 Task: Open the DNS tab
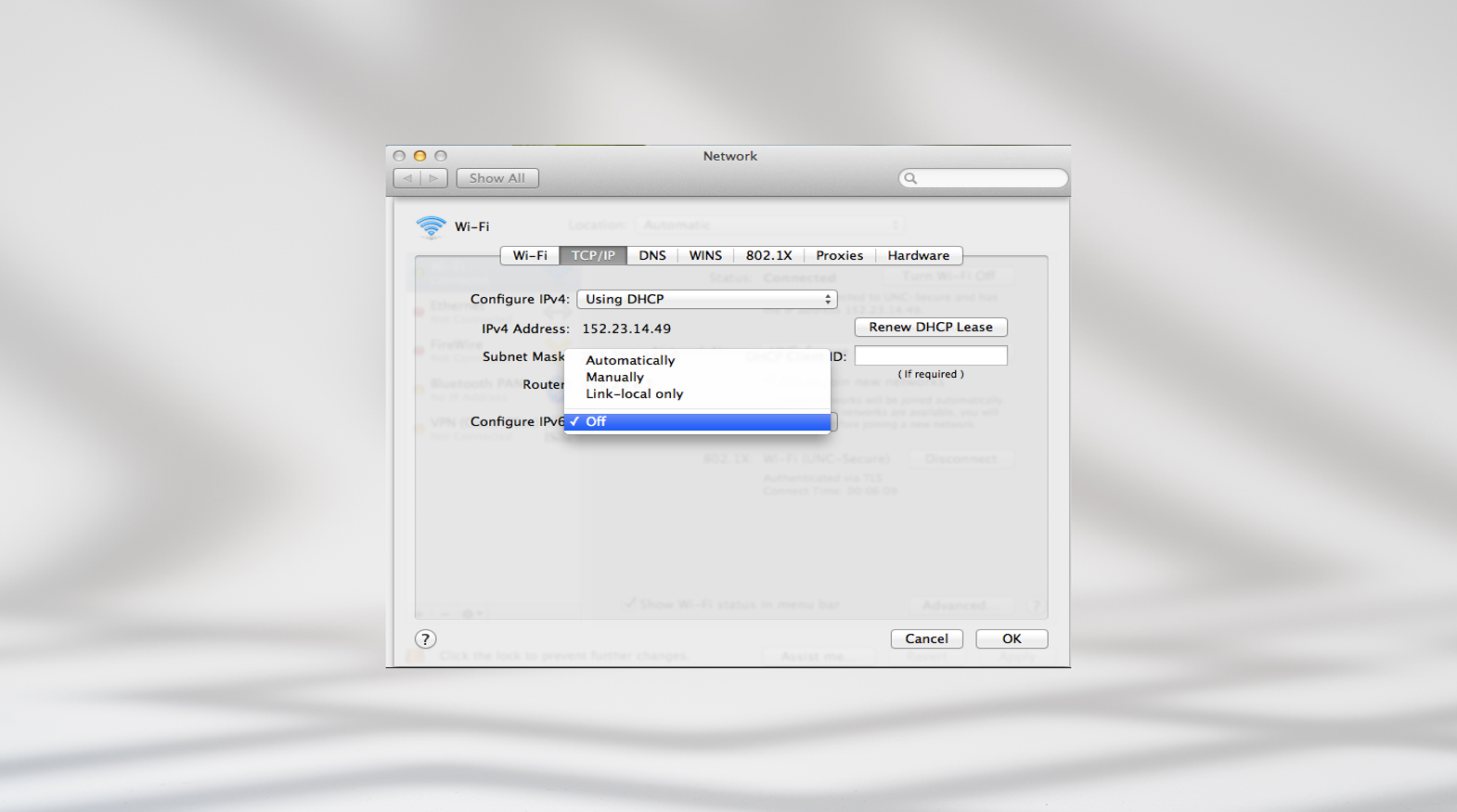652,255
